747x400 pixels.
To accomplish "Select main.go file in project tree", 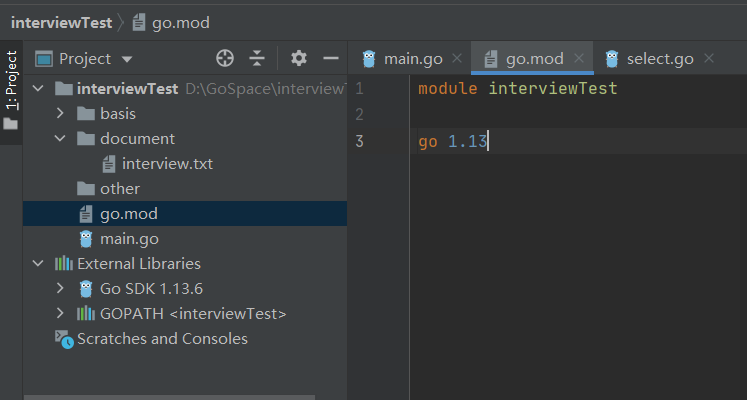I will click(129, 239).
